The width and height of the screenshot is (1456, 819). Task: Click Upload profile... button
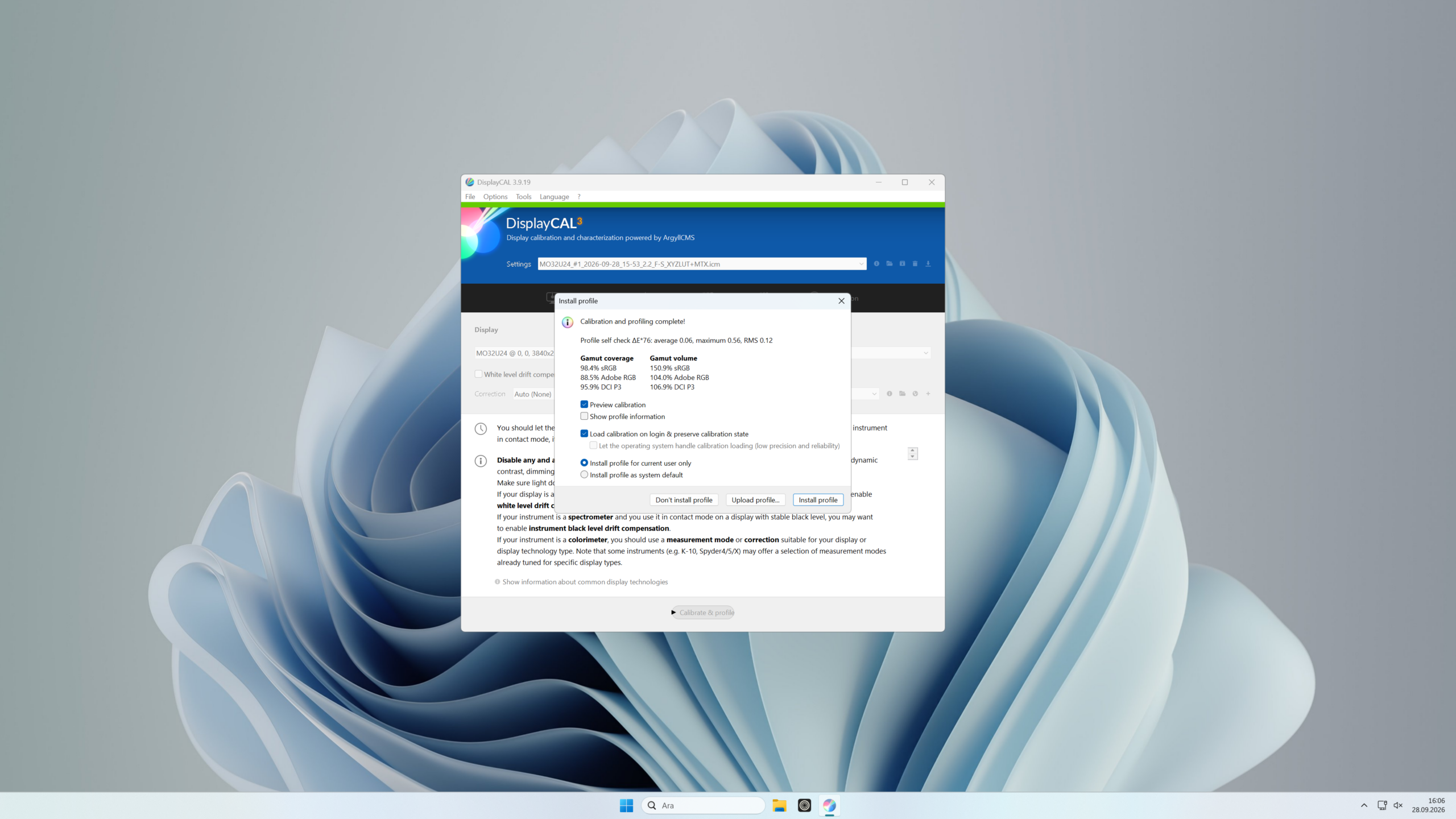tap(755, 500)
